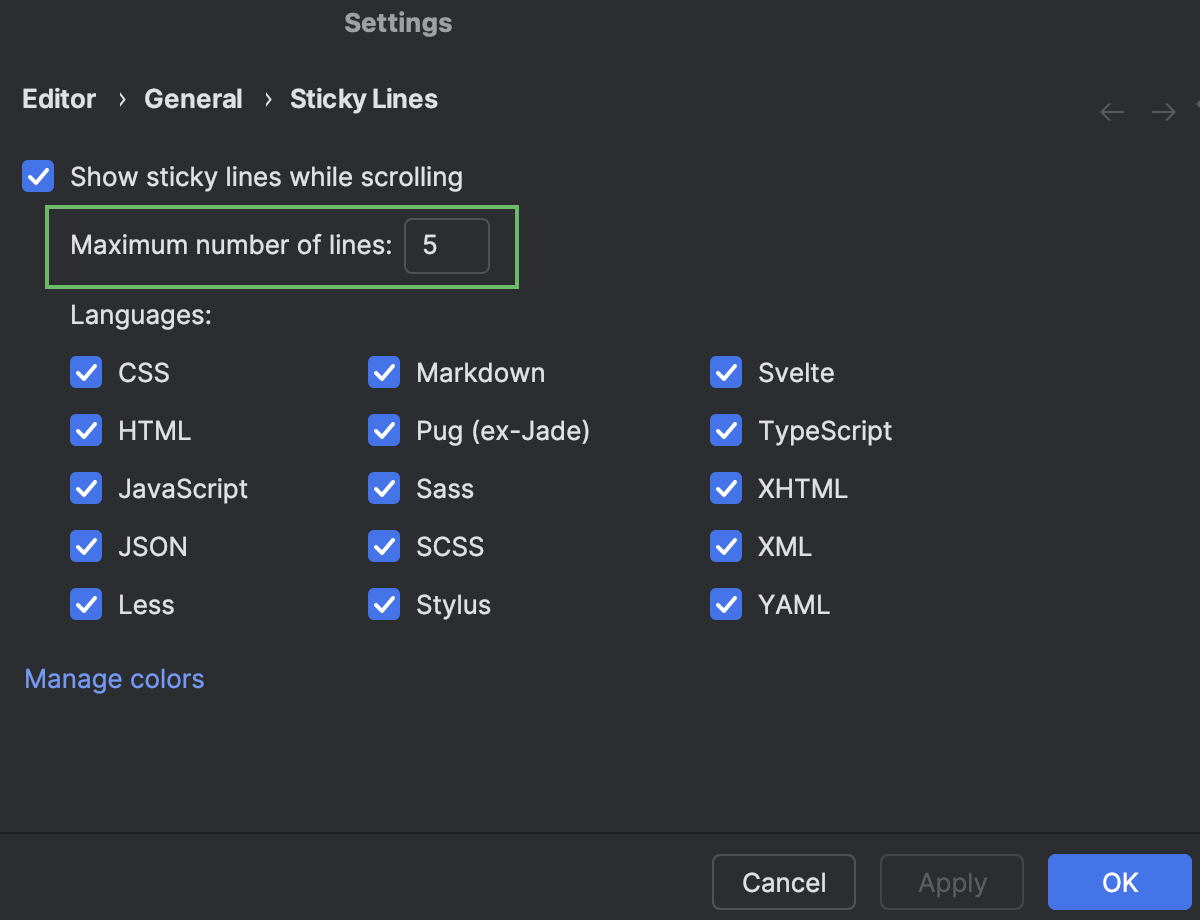Open General settings from the breadcrumb

point(193,98)
